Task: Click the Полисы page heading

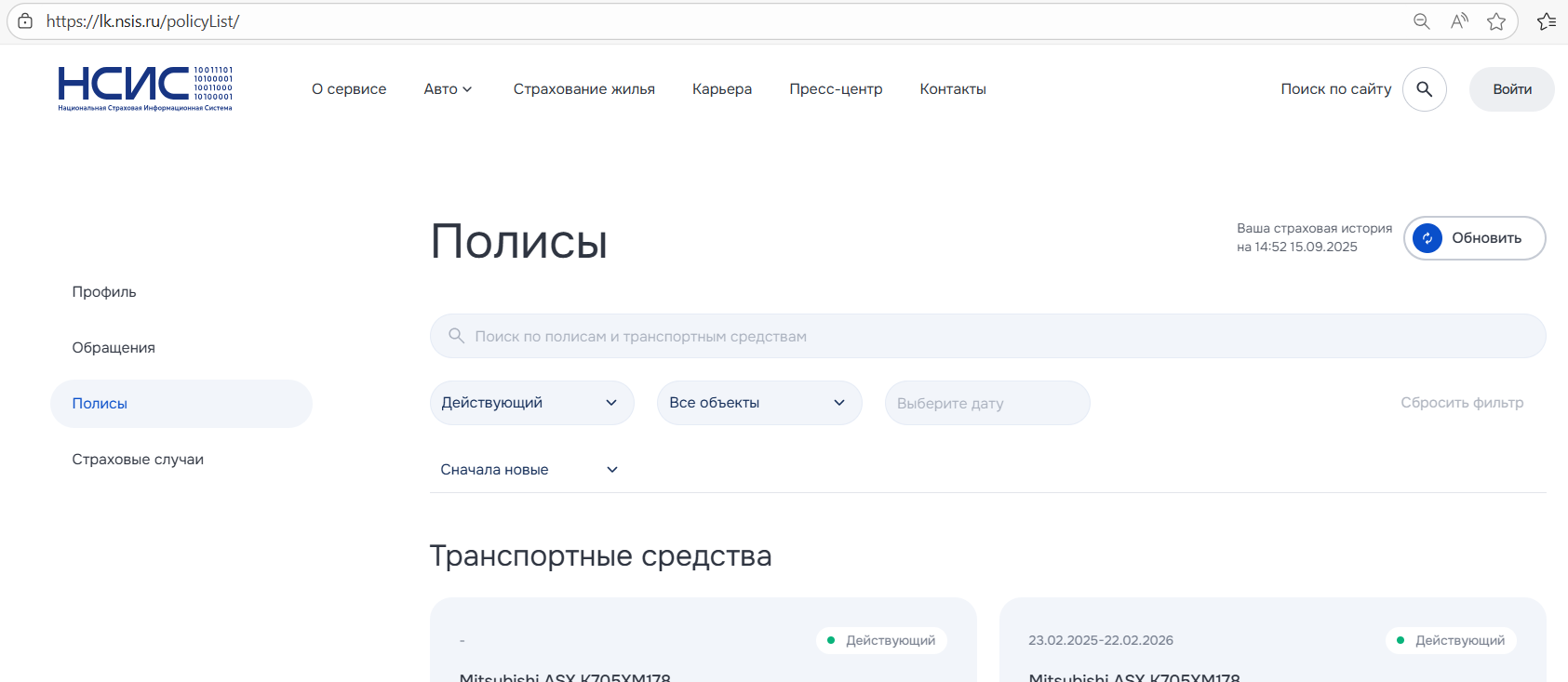Action: point(519,242)
